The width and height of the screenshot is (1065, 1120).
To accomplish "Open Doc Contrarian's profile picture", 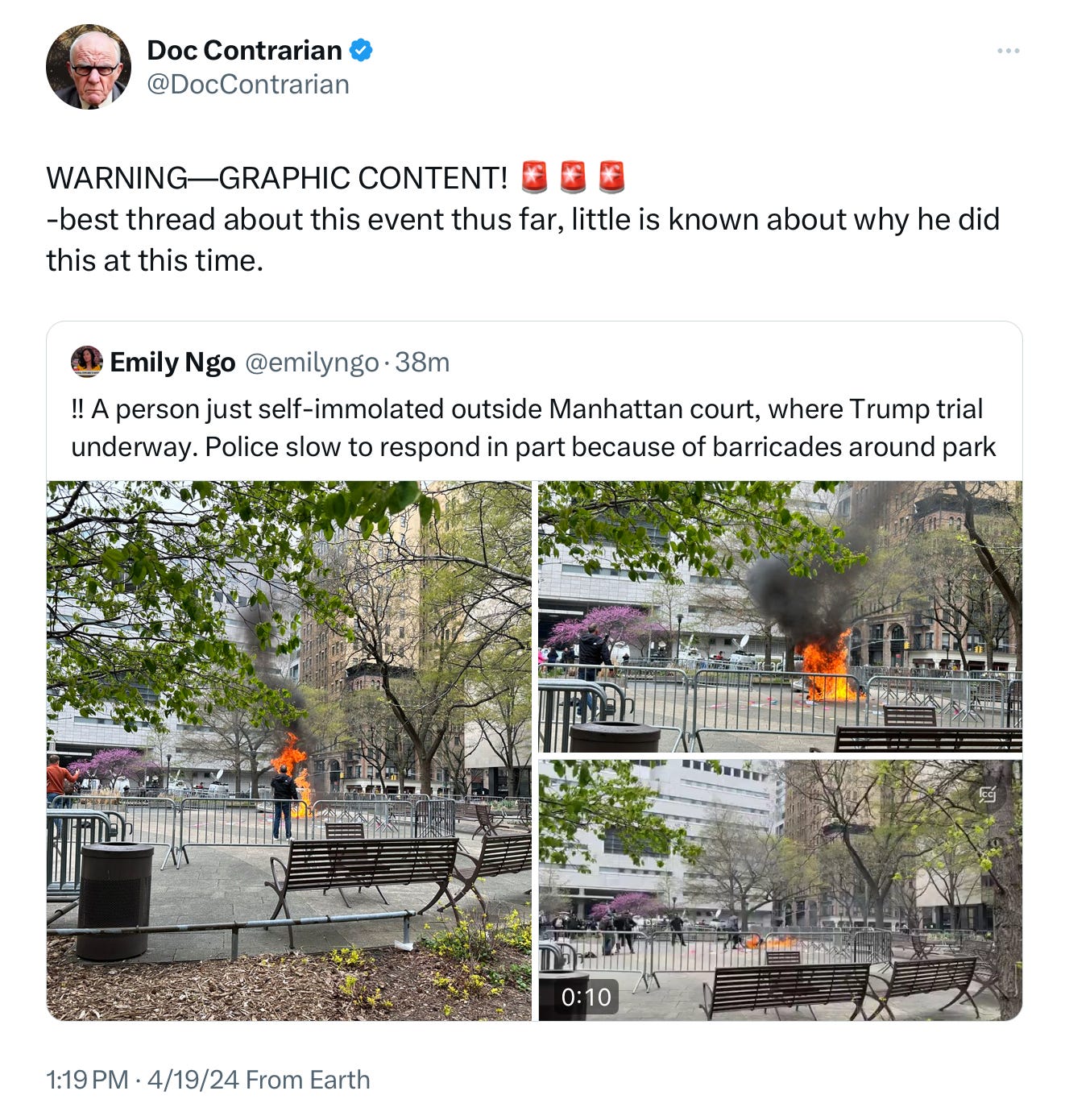I will [x=89, y=67].
